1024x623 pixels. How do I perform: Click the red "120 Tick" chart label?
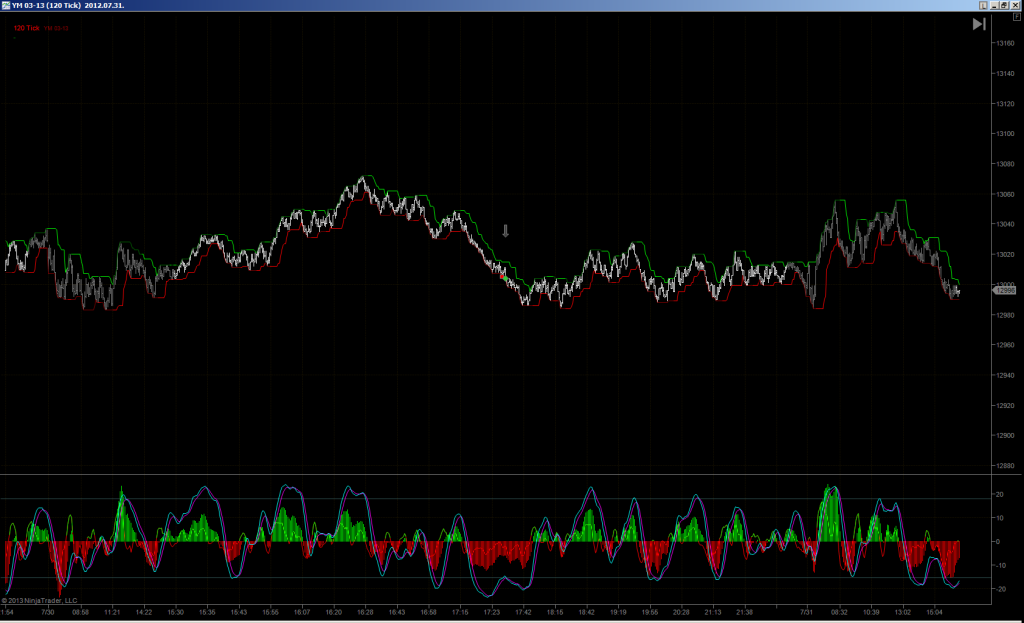[27, 28]
